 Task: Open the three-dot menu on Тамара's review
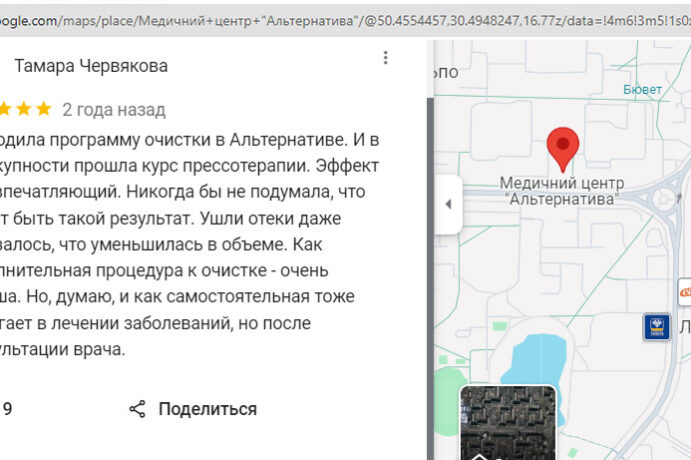[385, 58]
